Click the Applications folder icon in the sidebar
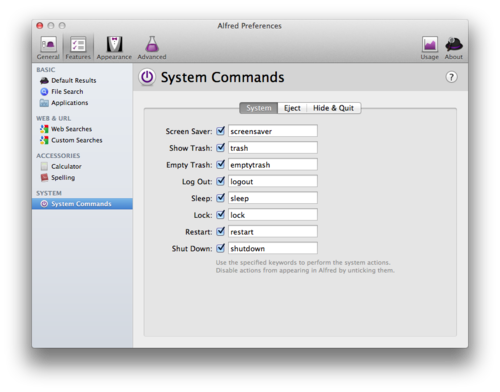 (x=44, y=103)
